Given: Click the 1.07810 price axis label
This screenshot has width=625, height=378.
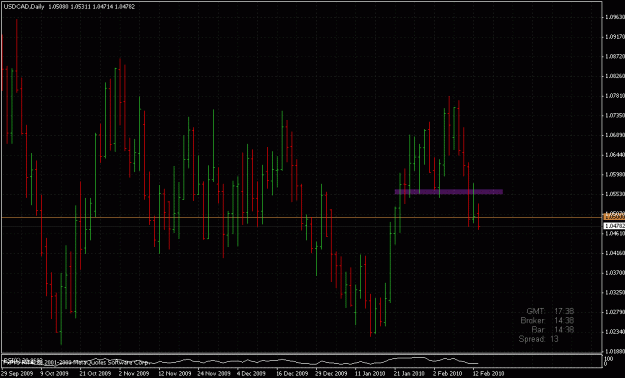Looking at the screenshot, I should click(x=615, y=96).
